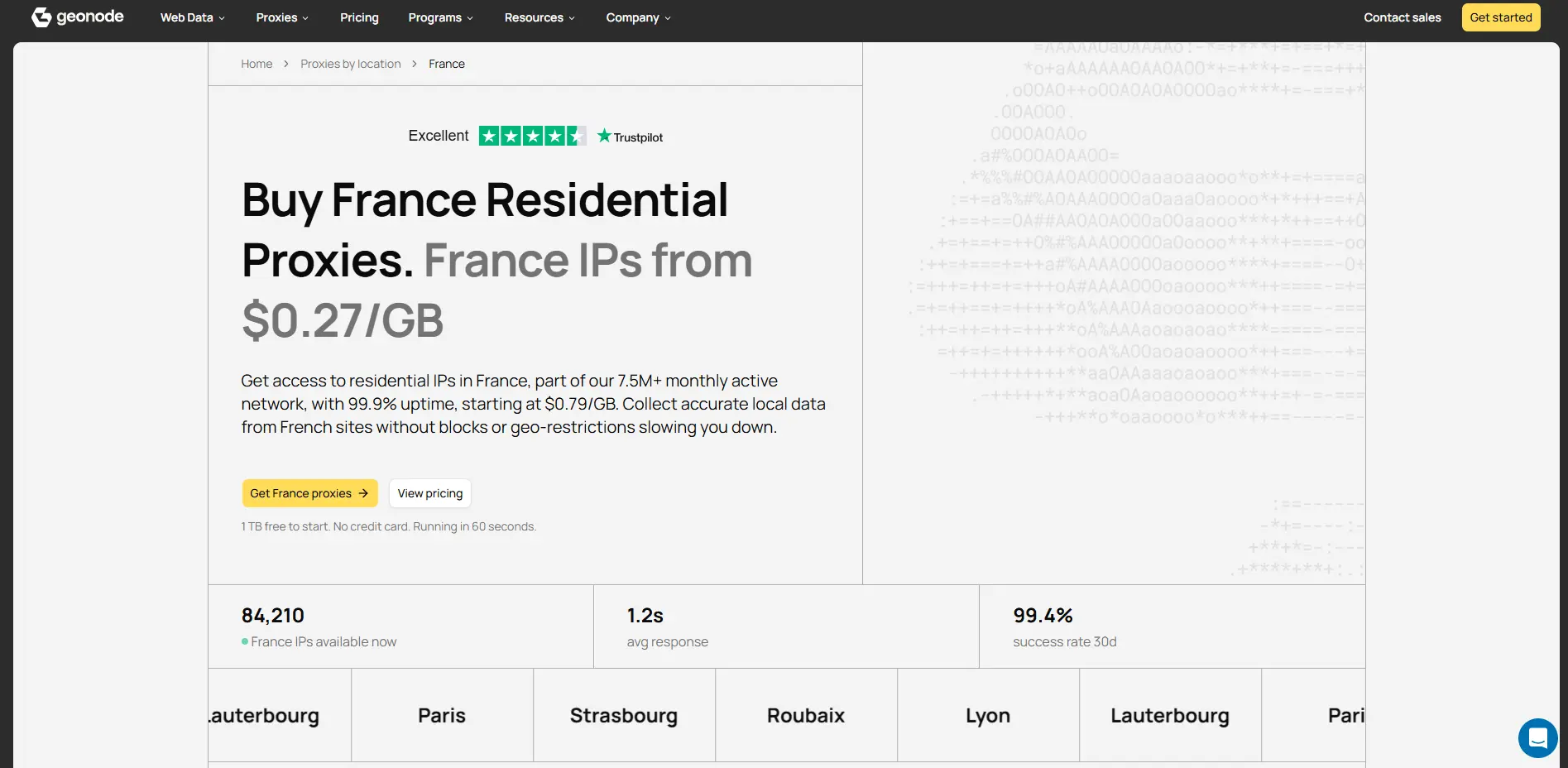Viewport: 1568px width, 768px height.
Task: Open the Programs dropdown
Action: (x=440, y=17)
